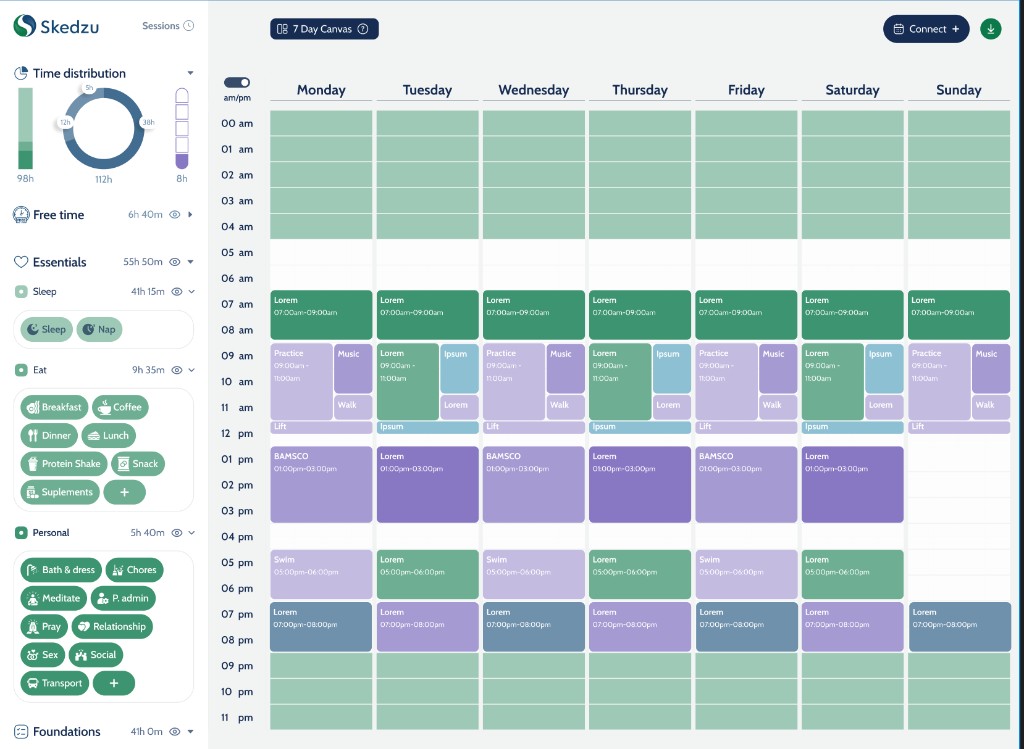Select the Thursday column header

pyautogui.click(x=640, y=90)
